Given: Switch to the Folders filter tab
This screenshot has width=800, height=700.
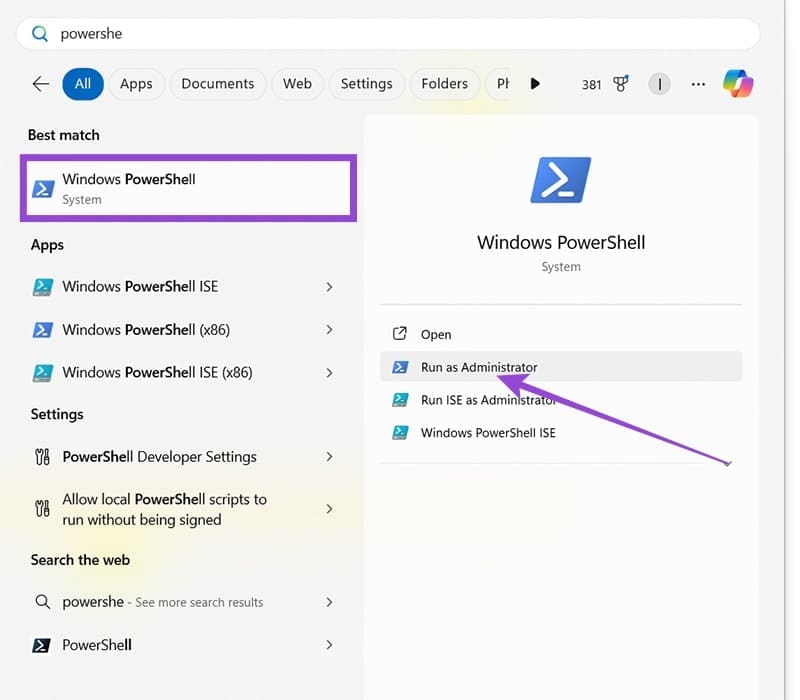Looking at the screenshot, I should (x=444, y=84).
